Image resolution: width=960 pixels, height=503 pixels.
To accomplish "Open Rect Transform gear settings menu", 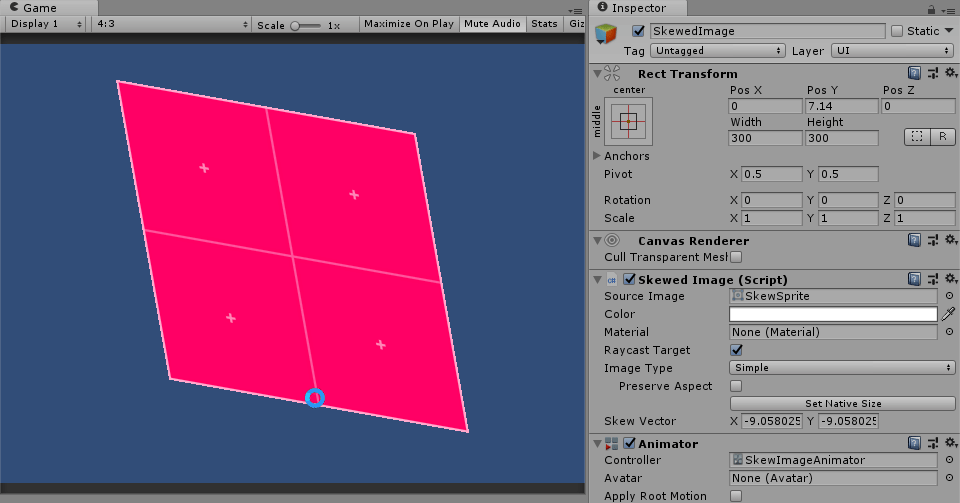I will pos(951,73).
